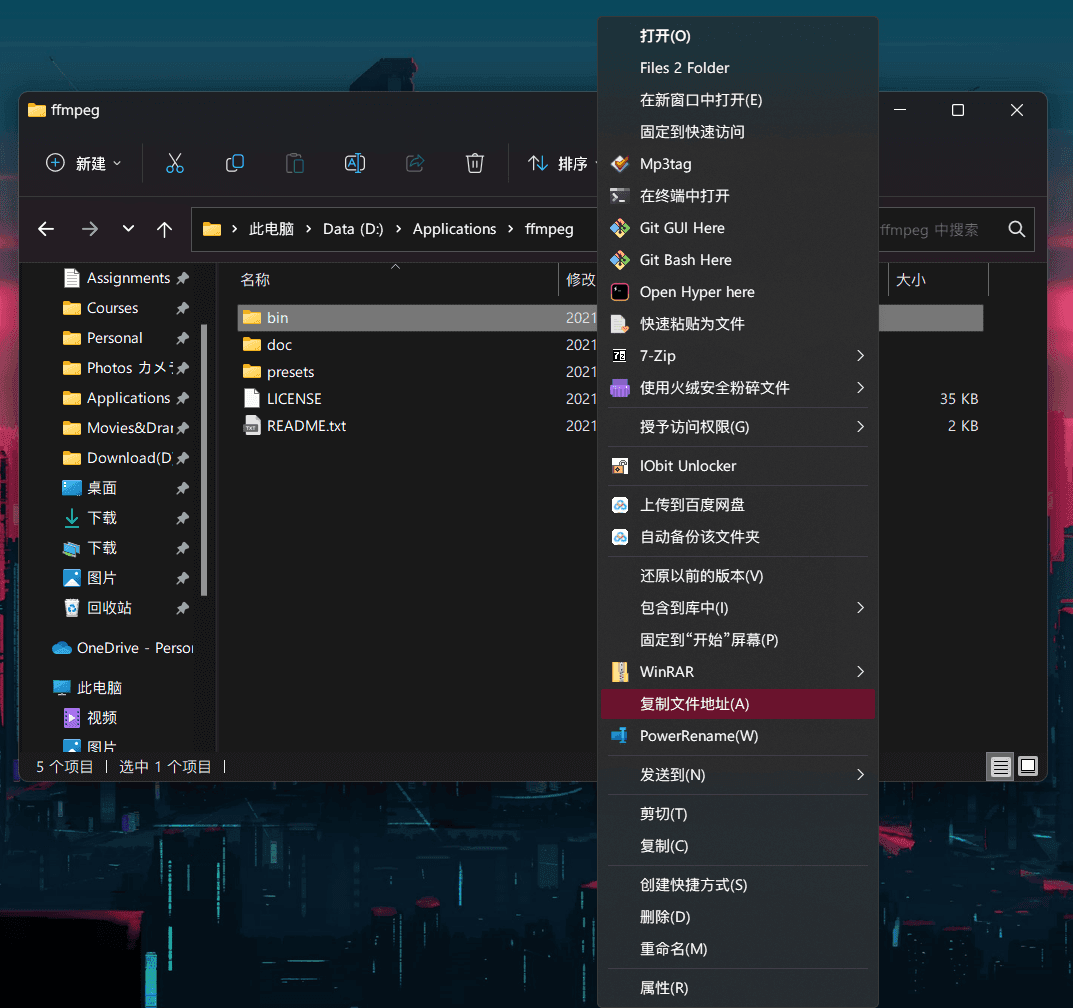
Task: Select Open (打开) in context menu
Action: tap(738, 36)
